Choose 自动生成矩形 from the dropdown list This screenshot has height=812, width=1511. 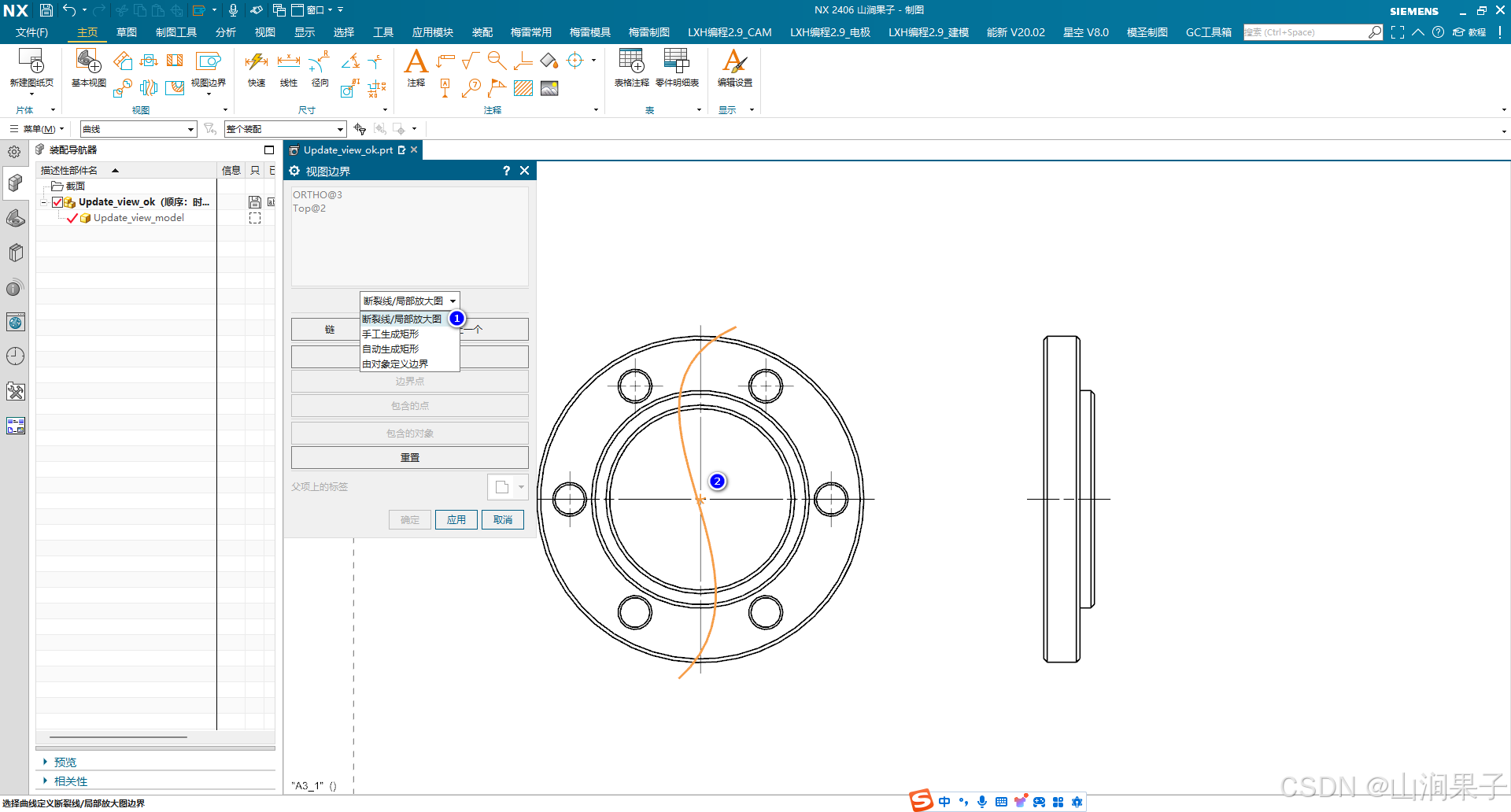click(x=409, y=349)
